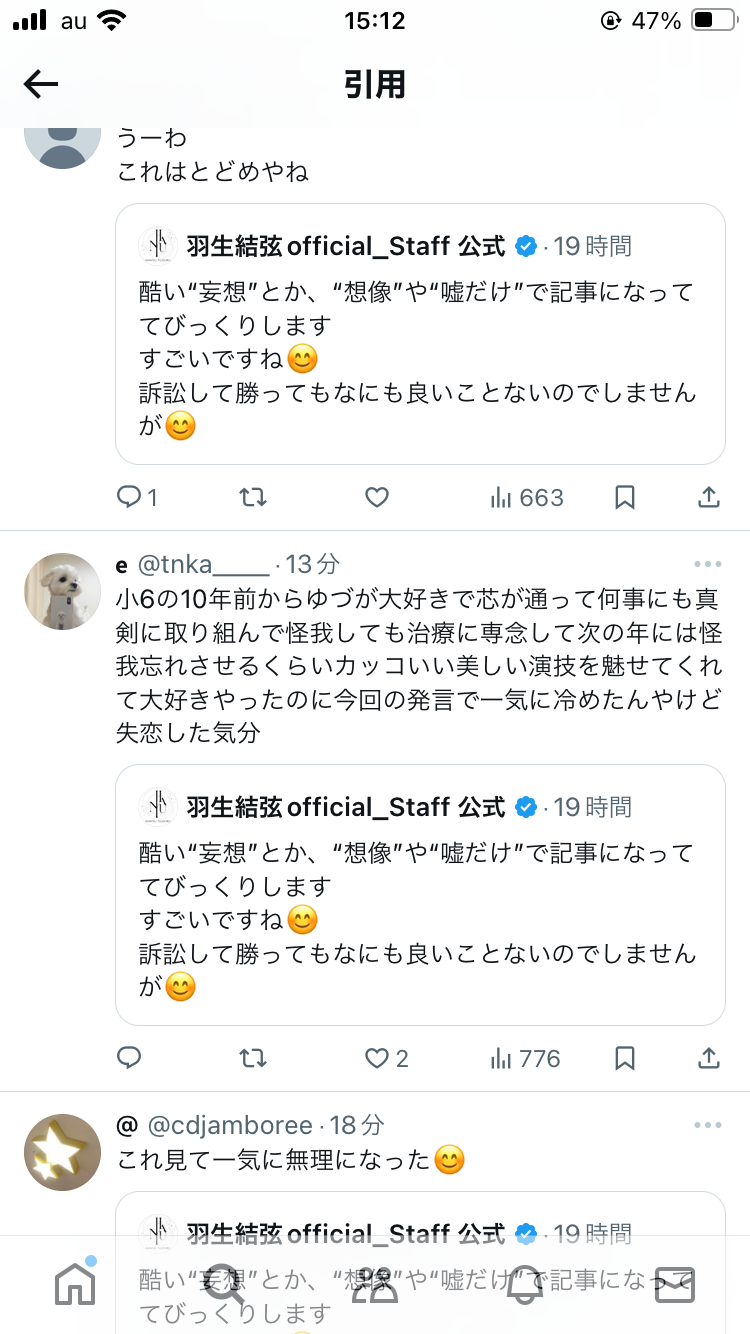The height and width of the screenshot is (1334, 750).
Task: Open @tnka____ profile from handle
Action: pyautogui.click(x=203, y=565)
